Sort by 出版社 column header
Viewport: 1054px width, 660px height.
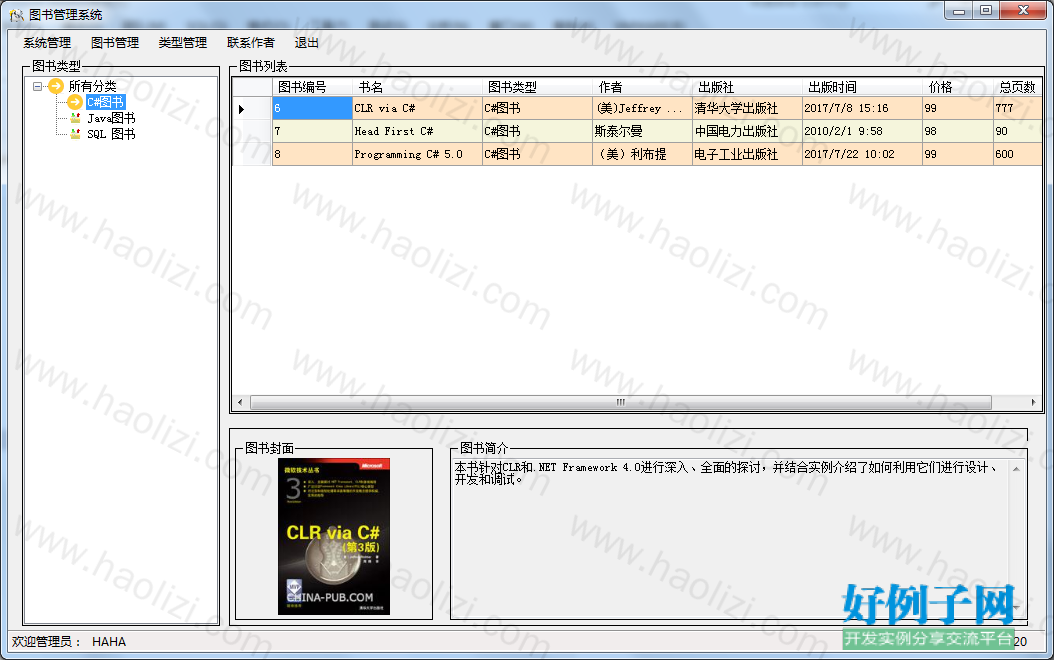(747, 87)
